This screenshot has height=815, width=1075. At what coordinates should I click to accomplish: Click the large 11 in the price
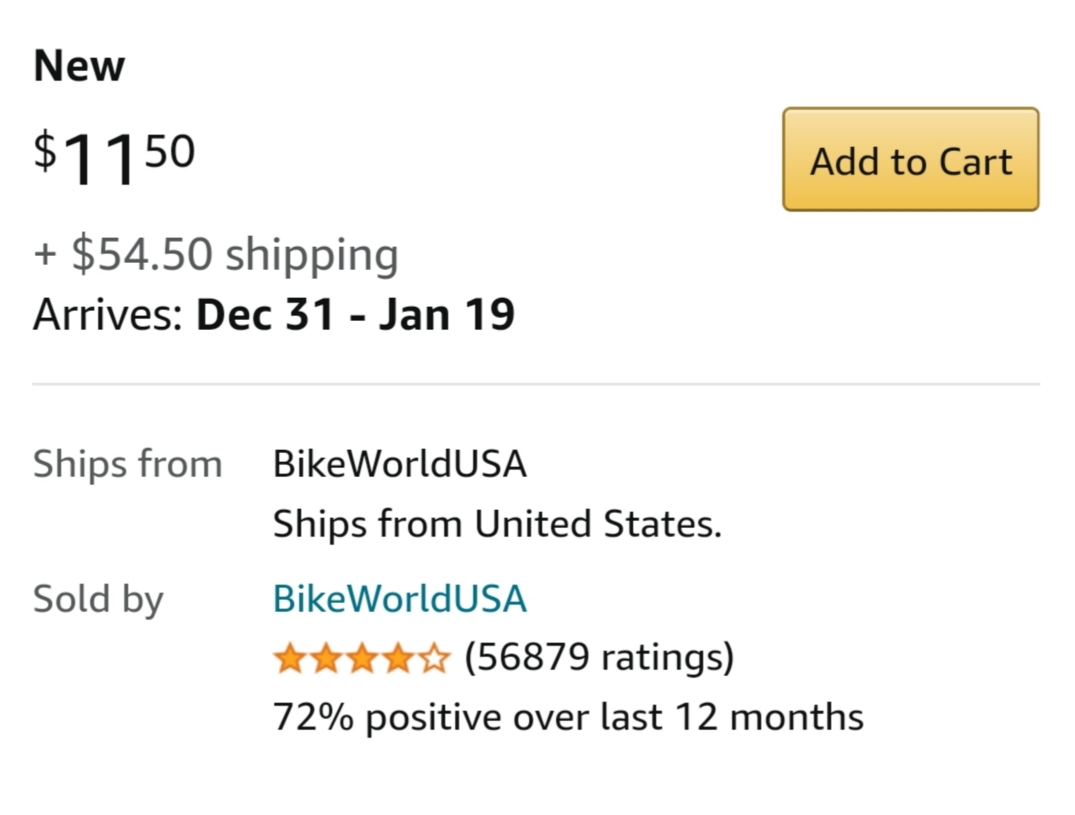point(99,162)
